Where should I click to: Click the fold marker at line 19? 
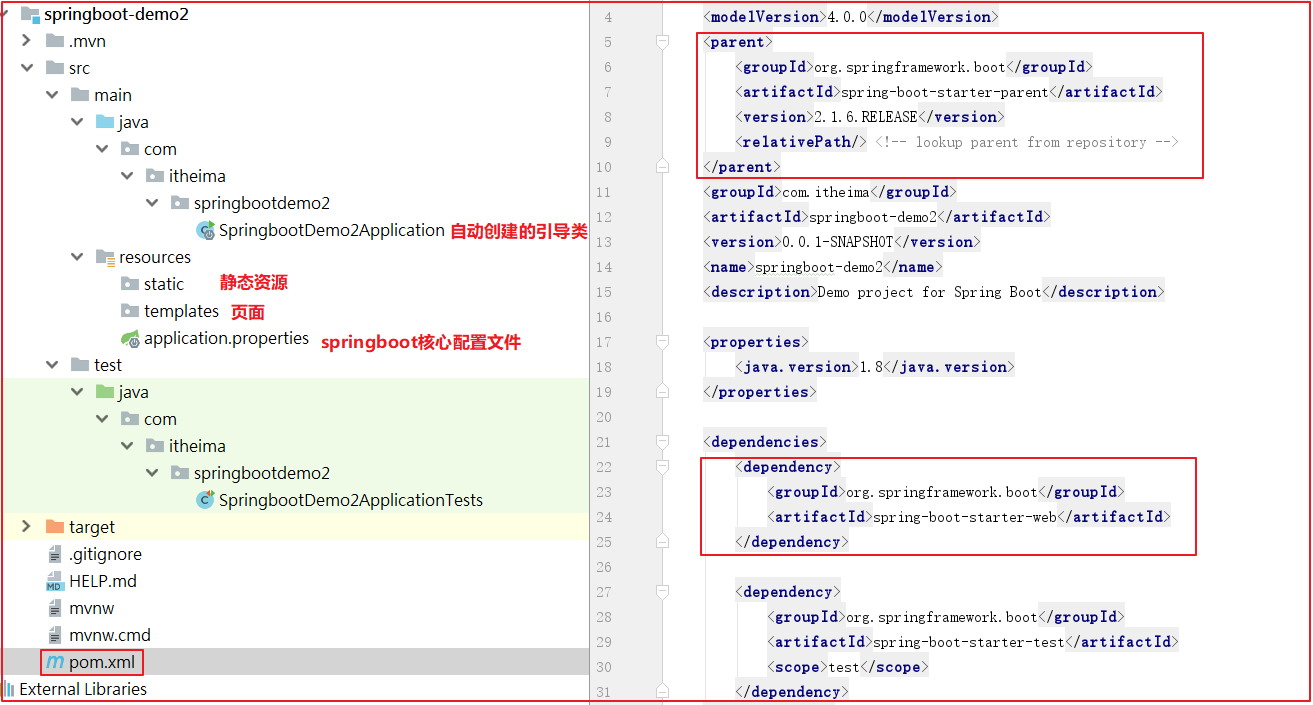tap(662, 391)
